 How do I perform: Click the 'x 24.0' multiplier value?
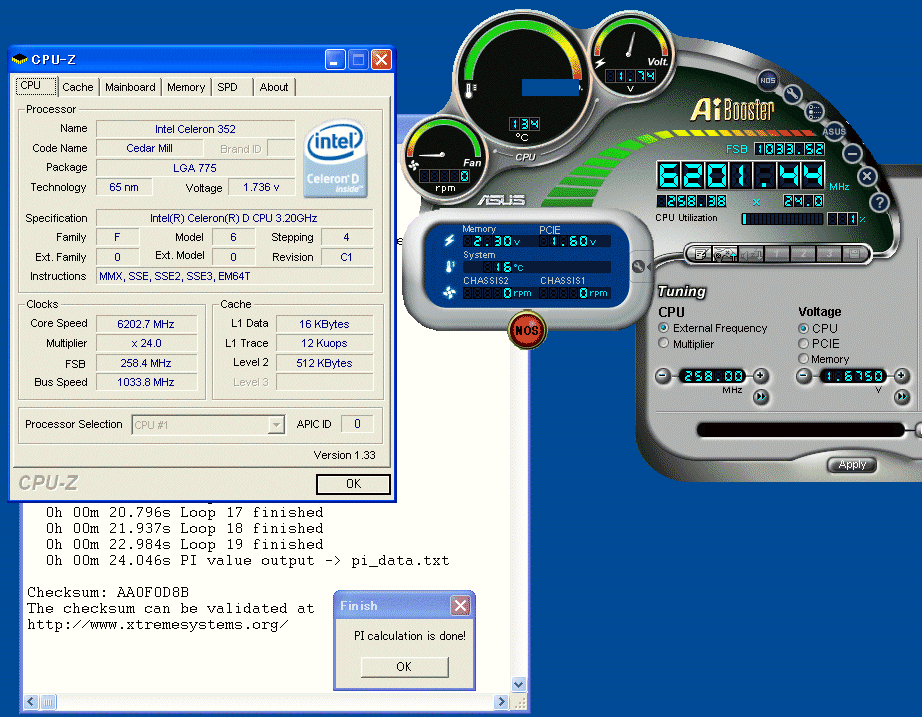(146, 343)
